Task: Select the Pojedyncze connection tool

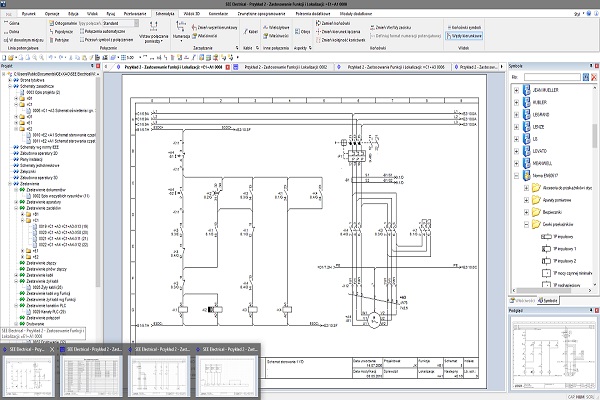Action: coord(61,32)
